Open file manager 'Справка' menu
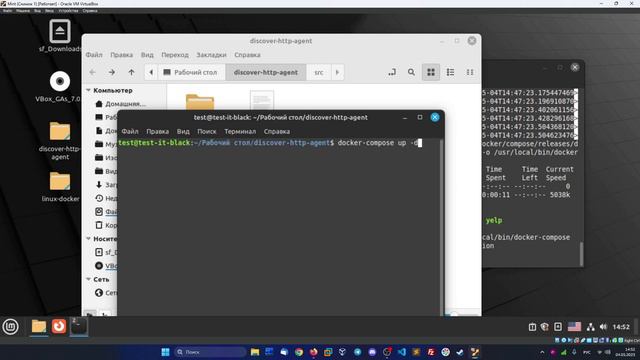 [x=247, y=55]
